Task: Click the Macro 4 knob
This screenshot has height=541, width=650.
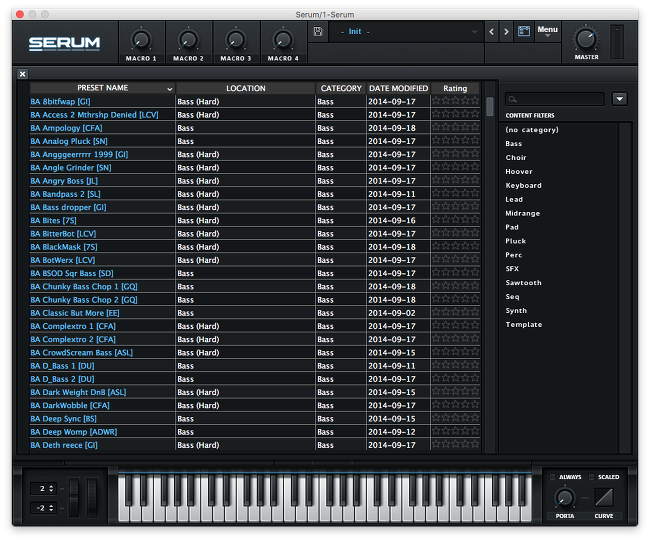Action: (x=283, y=40)
